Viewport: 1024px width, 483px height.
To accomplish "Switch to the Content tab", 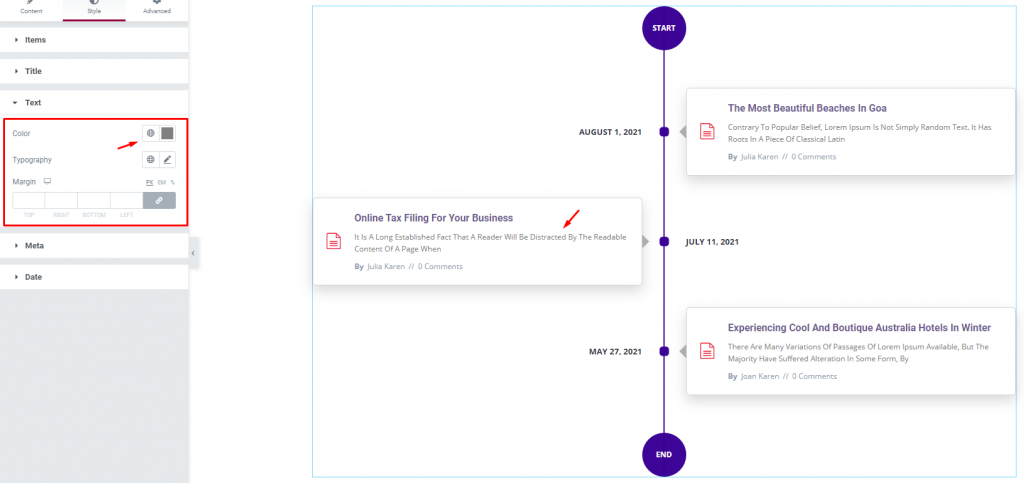I will (x=31, y=9).
